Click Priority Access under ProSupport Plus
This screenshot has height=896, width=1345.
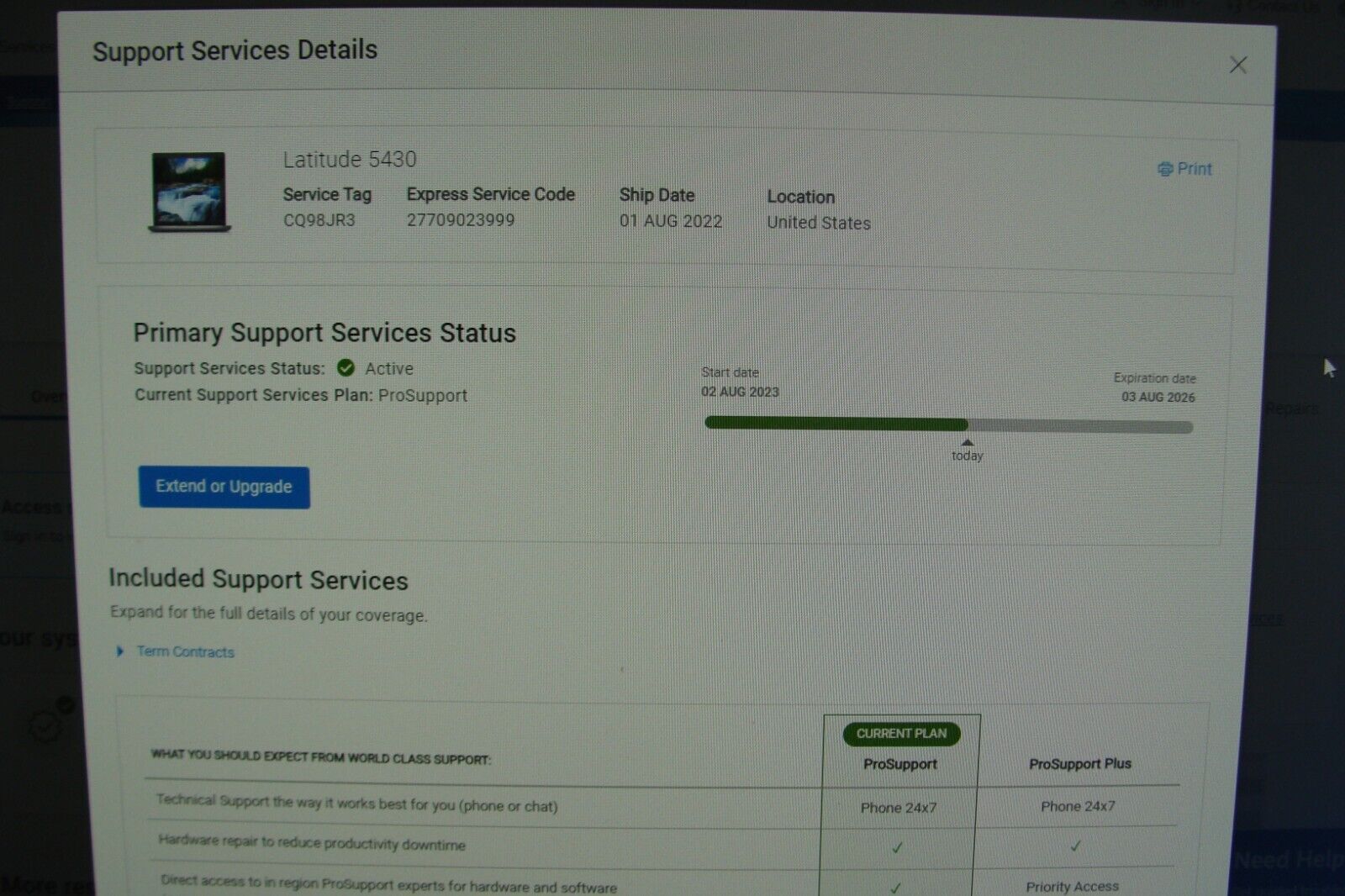click(1072, 887)
